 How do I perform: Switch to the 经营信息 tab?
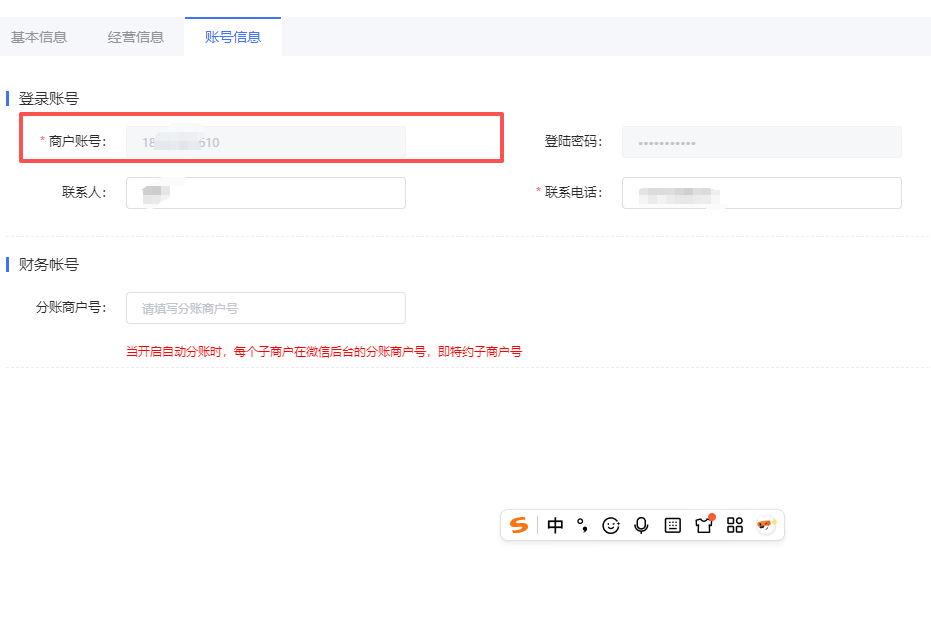coord(135,35)
